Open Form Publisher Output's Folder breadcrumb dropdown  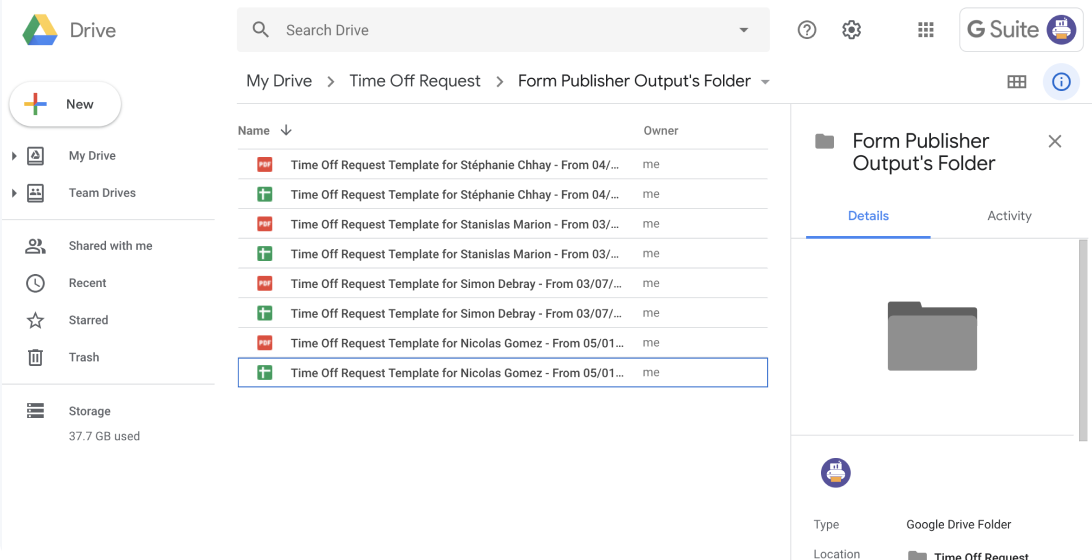coord(765,82)
